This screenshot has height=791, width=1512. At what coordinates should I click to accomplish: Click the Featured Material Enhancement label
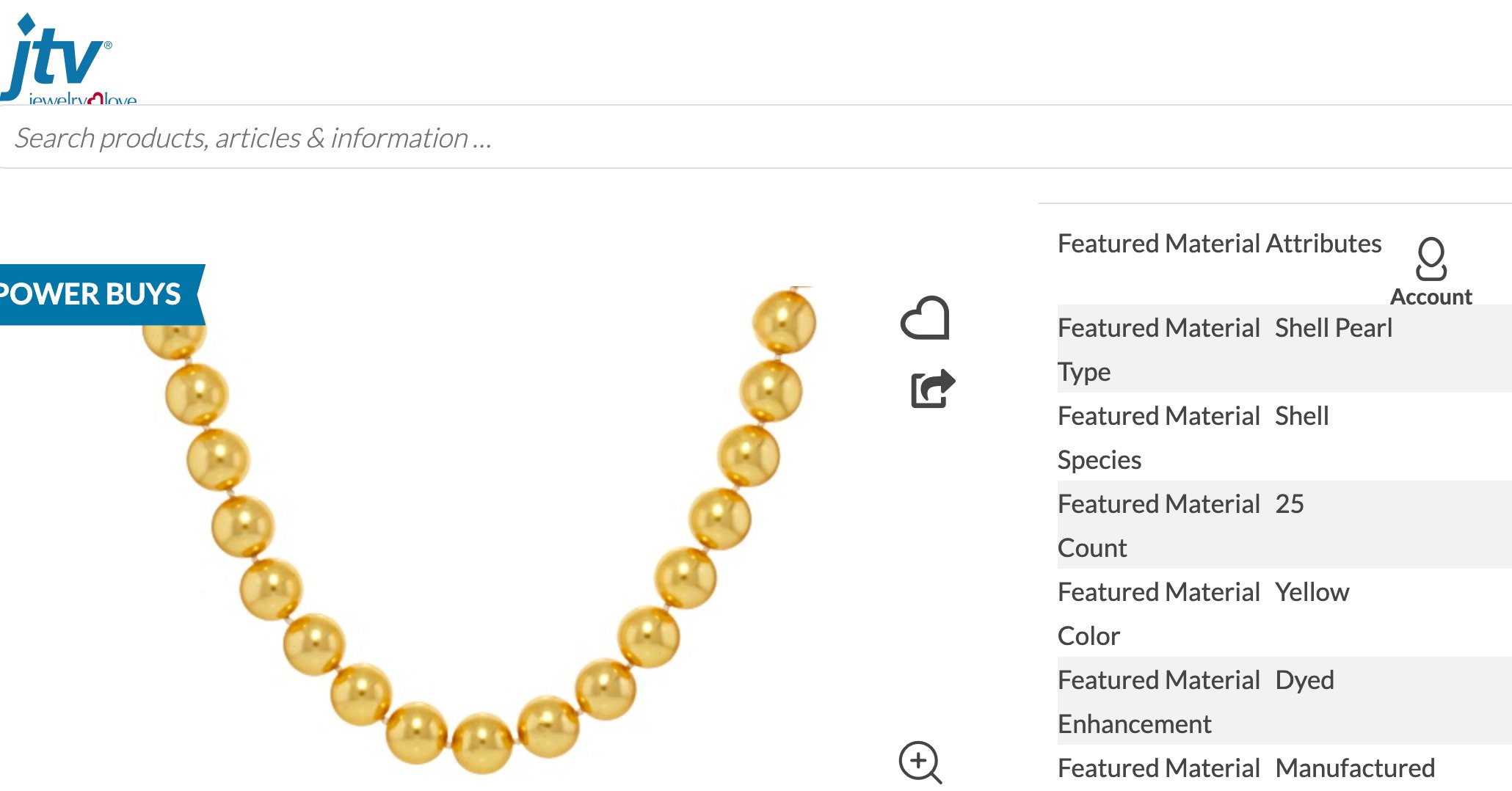coord(1158,701)
